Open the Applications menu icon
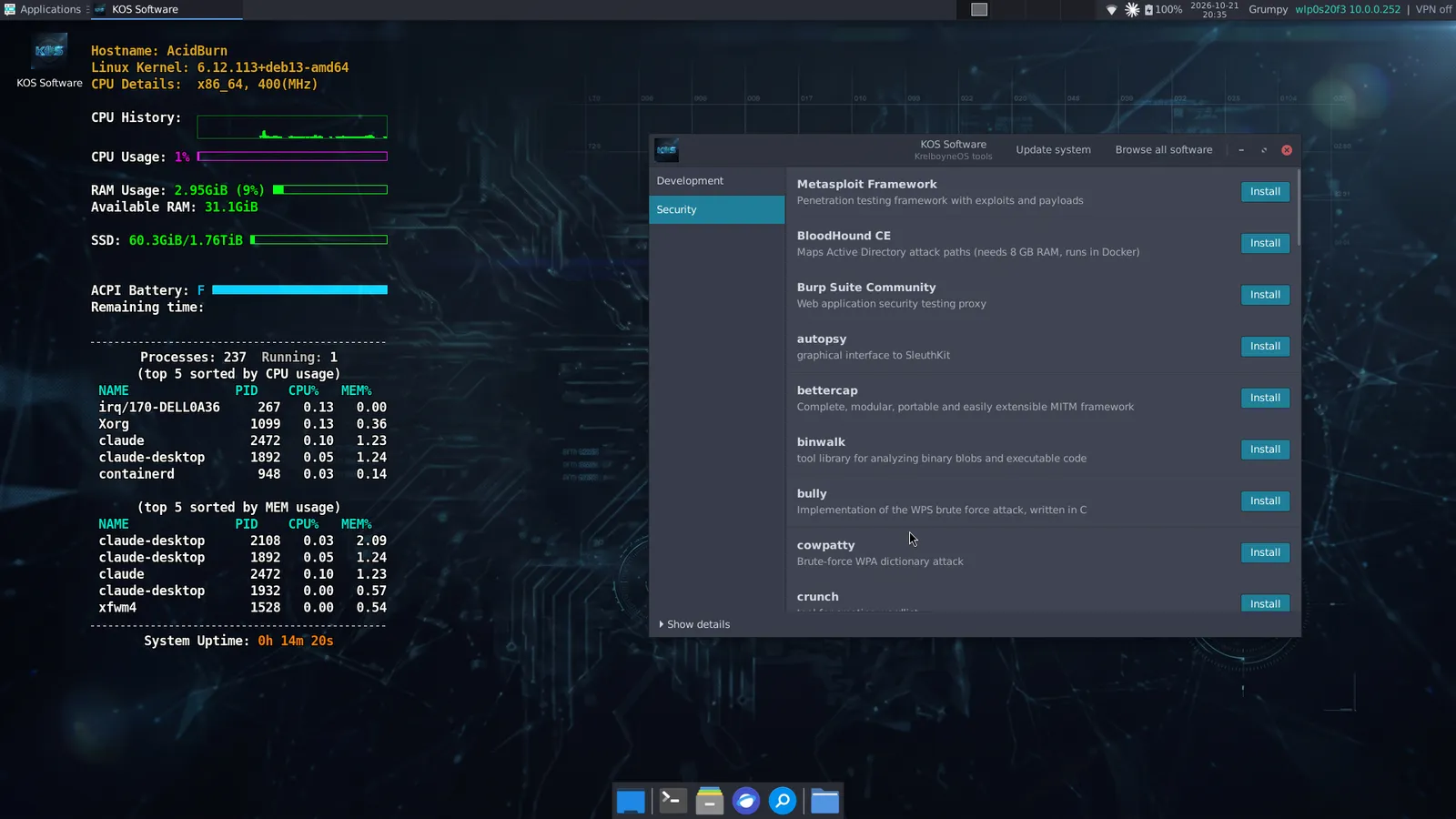This screenshot has height=819, width=1456. point(10,9)
